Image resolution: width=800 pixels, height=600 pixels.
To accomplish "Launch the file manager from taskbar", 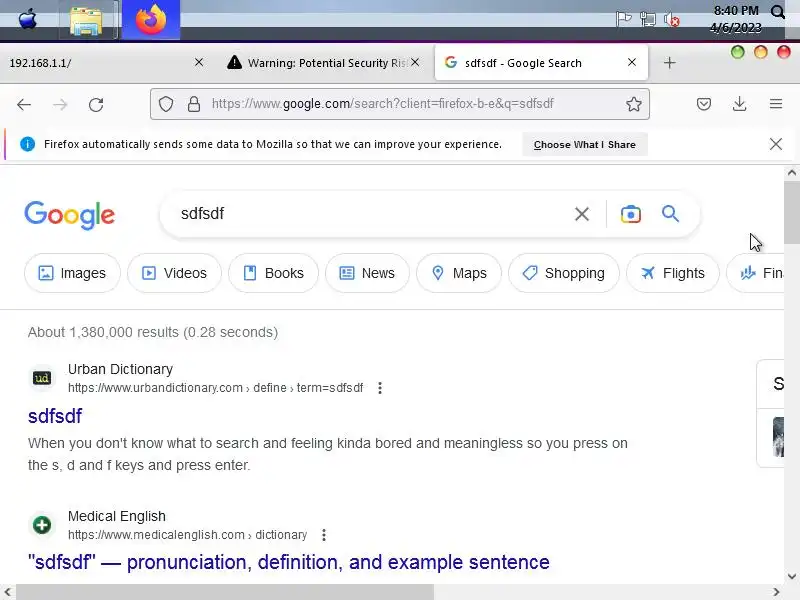I will pos(86,21).
